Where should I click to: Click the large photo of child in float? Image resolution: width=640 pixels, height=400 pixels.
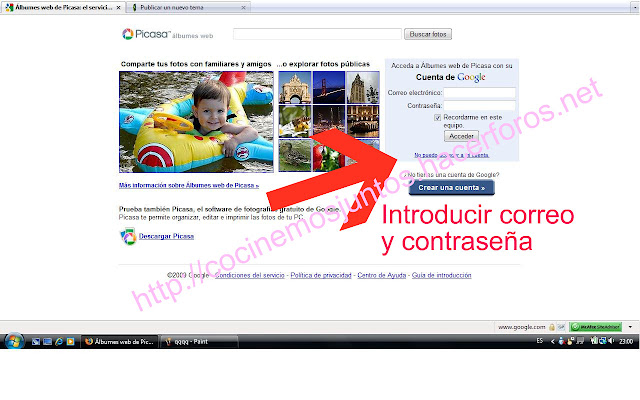point(196,122)
